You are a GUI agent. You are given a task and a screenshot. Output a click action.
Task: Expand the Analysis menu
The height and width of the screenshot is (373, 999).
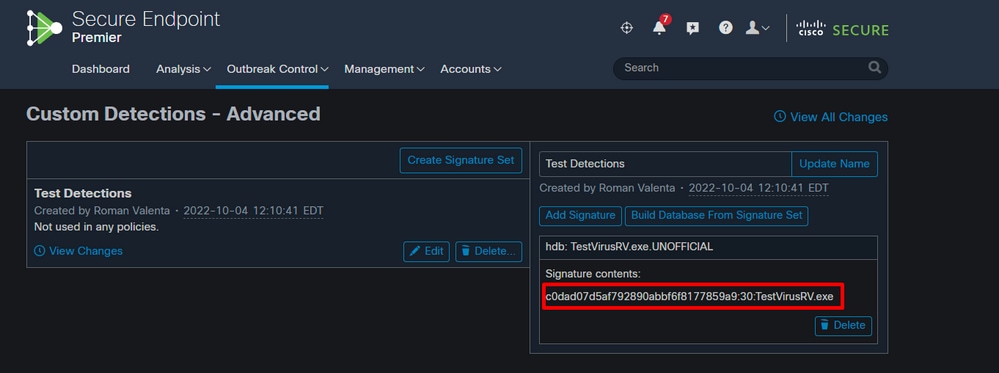pyautogui.click(x=183, y=69)
